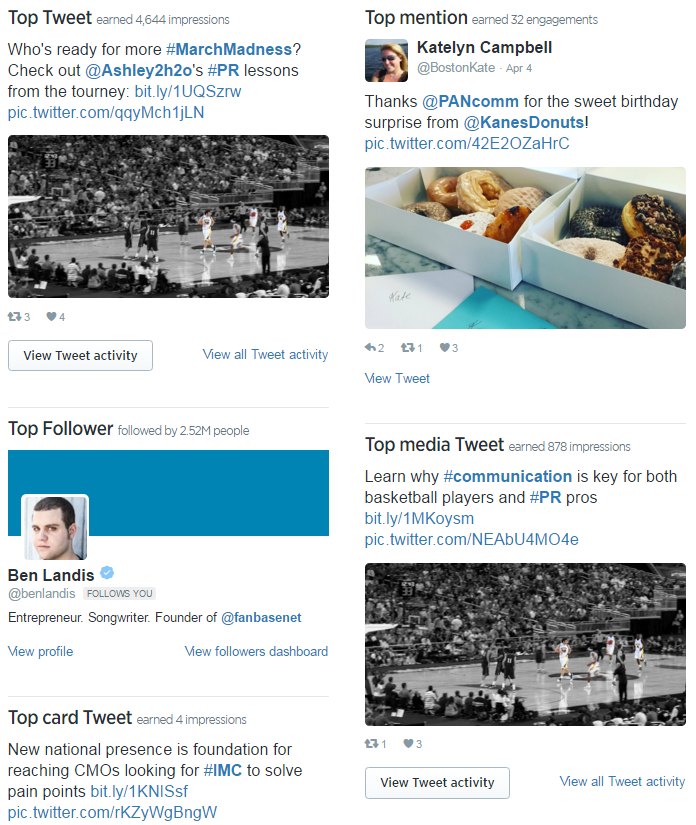Image resolution: width=696 pixels, height=825 pixels.
Task: Click @fanbasenet mention in bio
Action: pos(261,617)
